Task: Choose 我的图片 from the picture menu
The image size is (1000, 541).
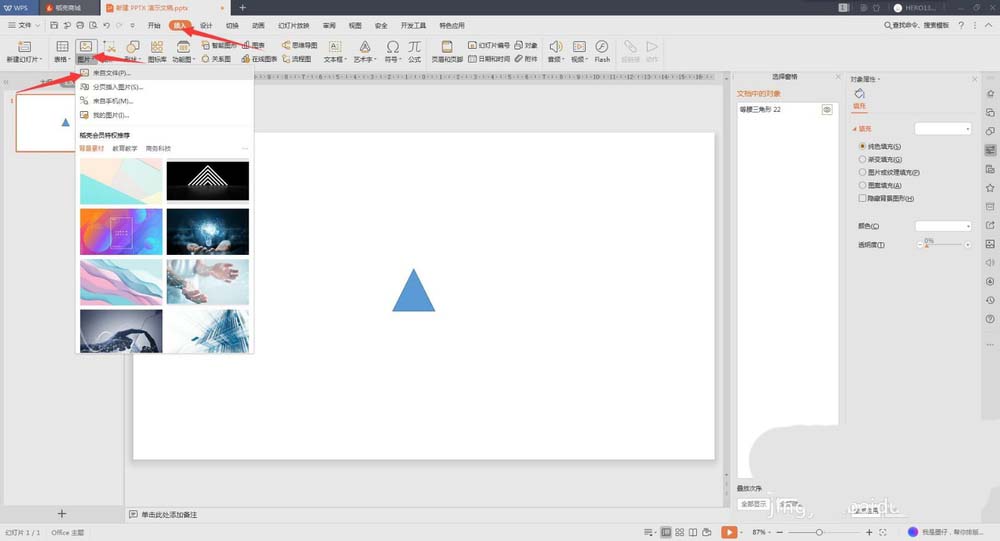Action: [110, 115]
